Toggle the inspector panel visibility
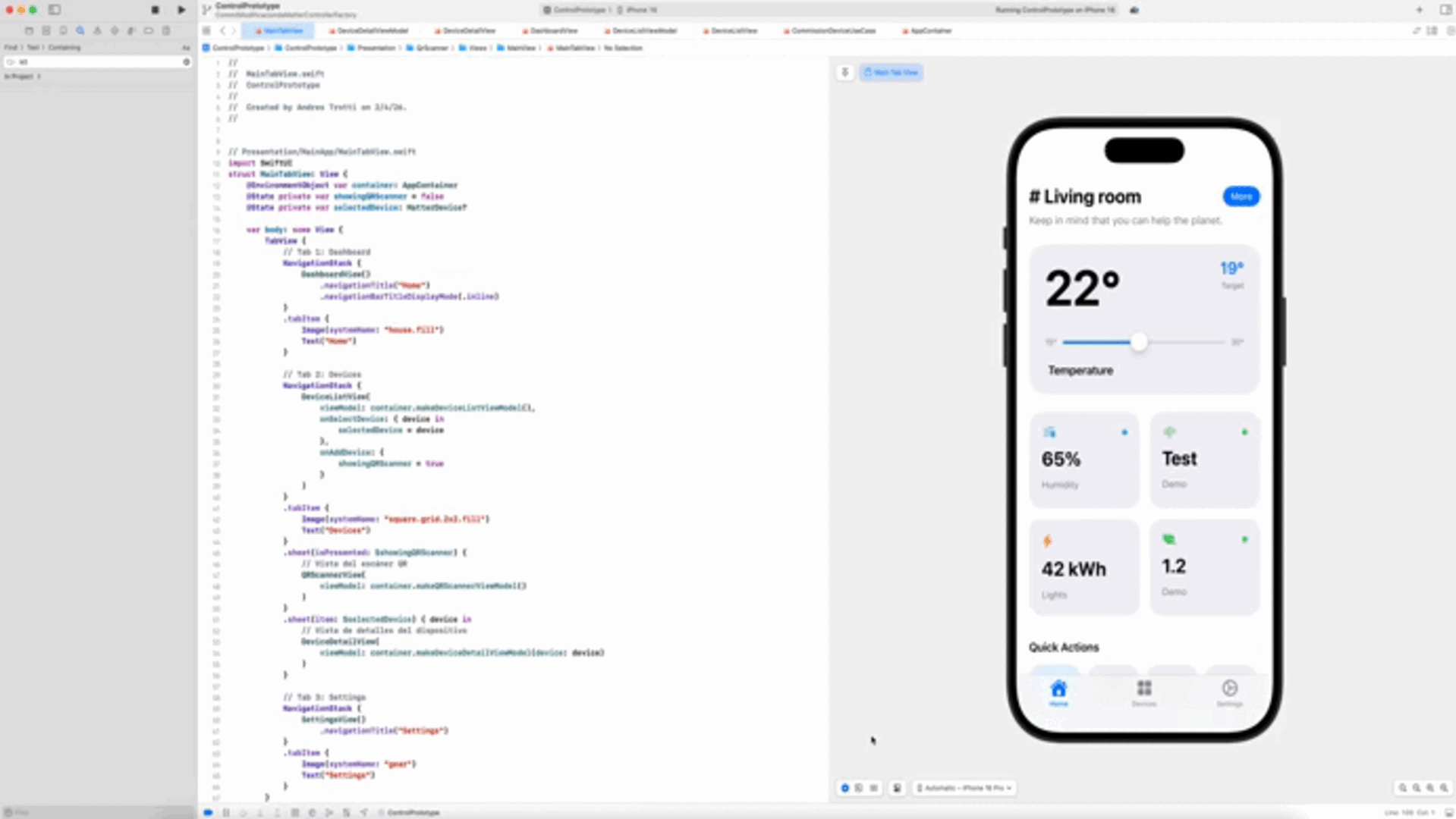Screen dimensions: 1456x819 [1446, 10]
